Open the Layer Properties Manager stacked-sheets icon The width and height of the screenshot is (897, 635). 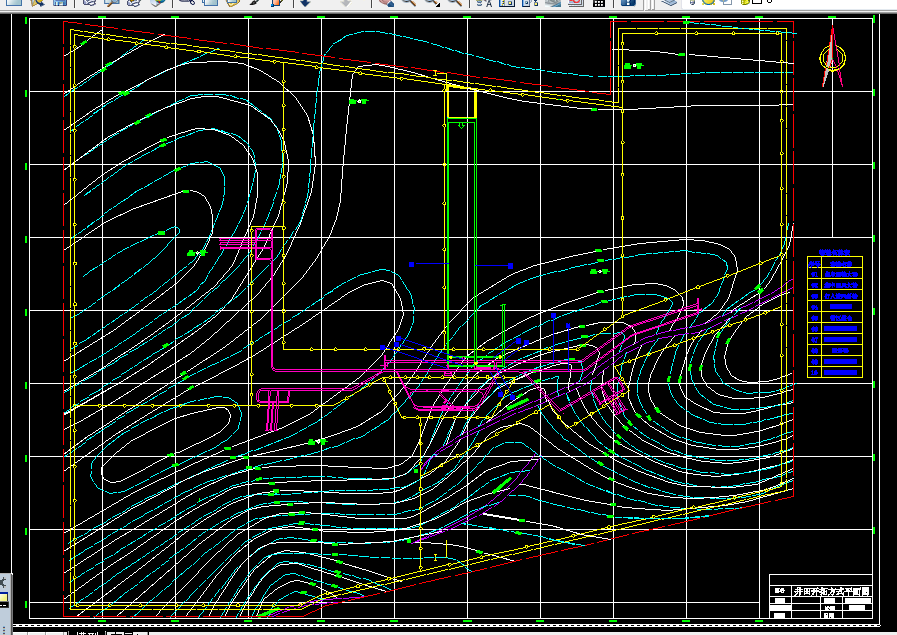668,2
